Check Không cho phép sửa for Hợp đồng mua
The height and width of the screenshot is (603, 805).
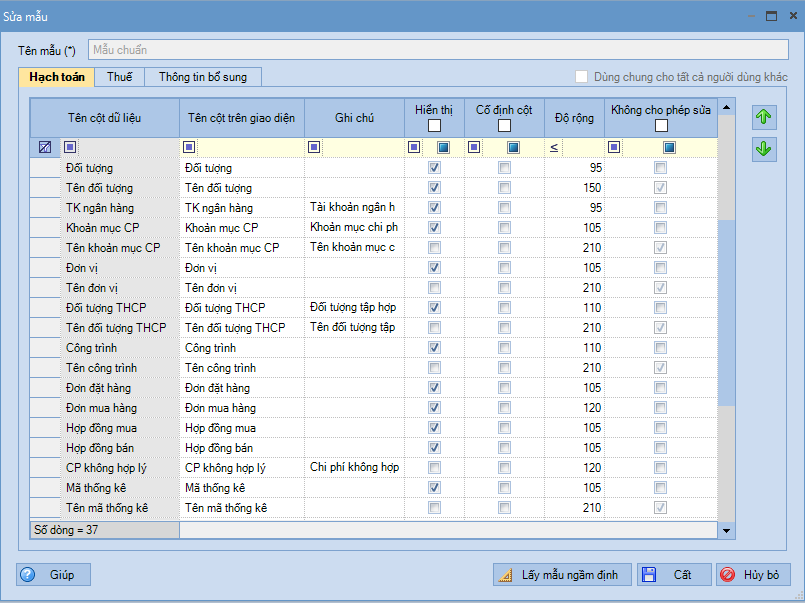click(x=660, y=427)
